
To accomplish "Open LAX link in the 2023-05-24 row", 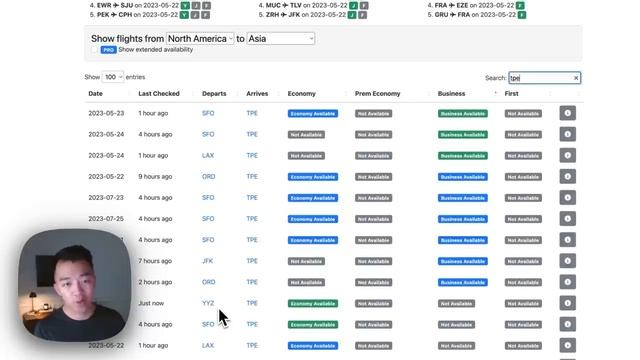I will click(x=208, y=156).
